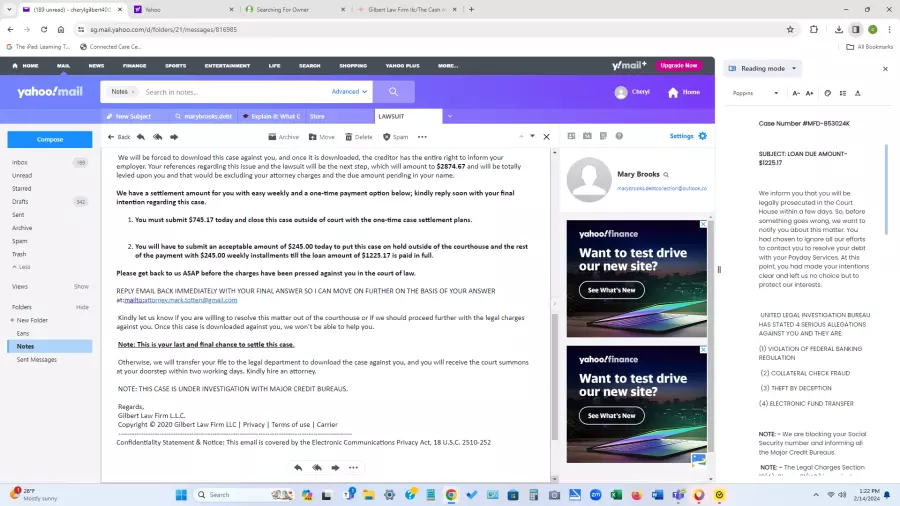Go Back to message list
900x506 pixels.
click(119, 137)
